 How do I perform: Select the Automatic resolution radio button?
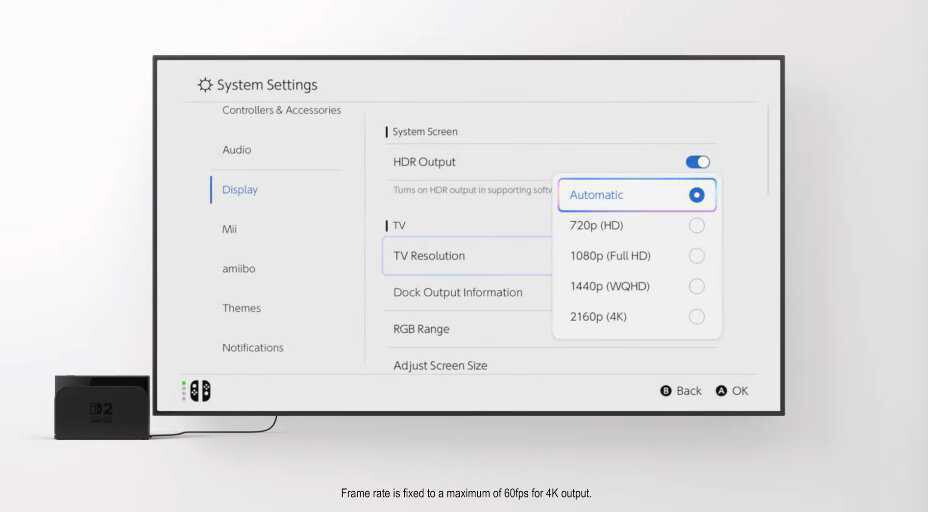(x=696, y=195)
